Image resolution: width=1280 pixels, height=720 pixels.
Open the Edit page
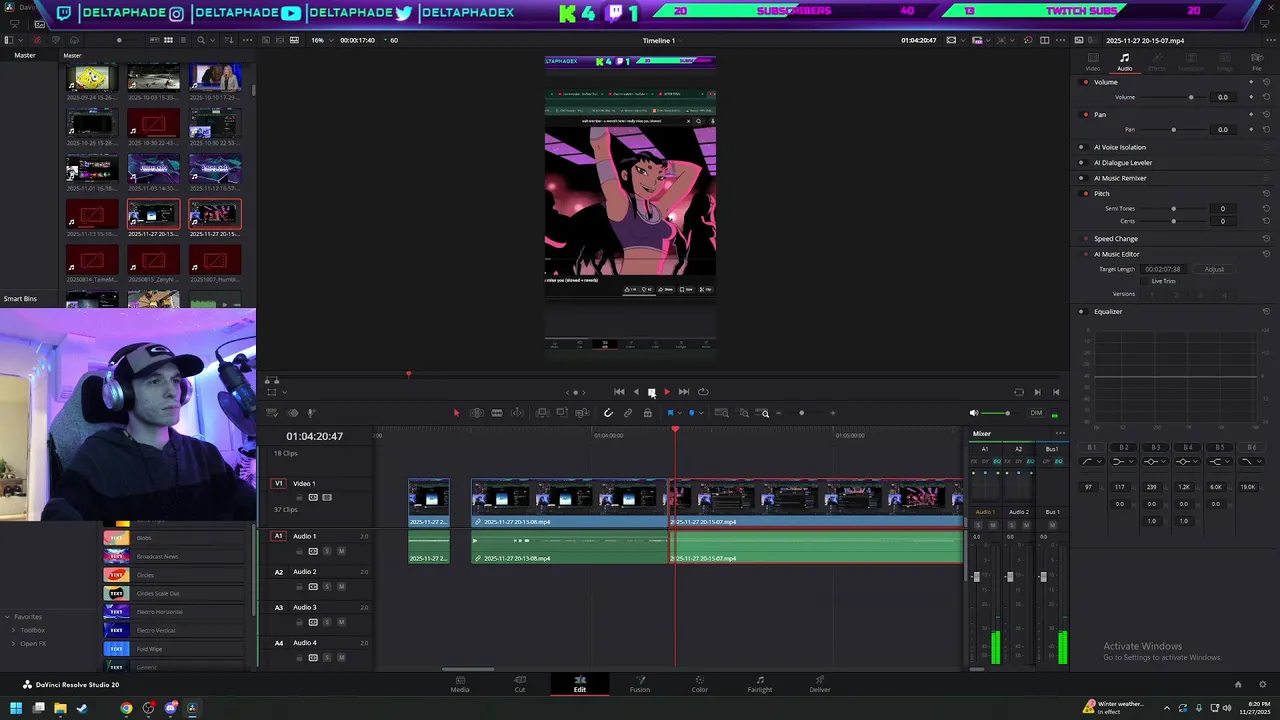coord(580,684)
